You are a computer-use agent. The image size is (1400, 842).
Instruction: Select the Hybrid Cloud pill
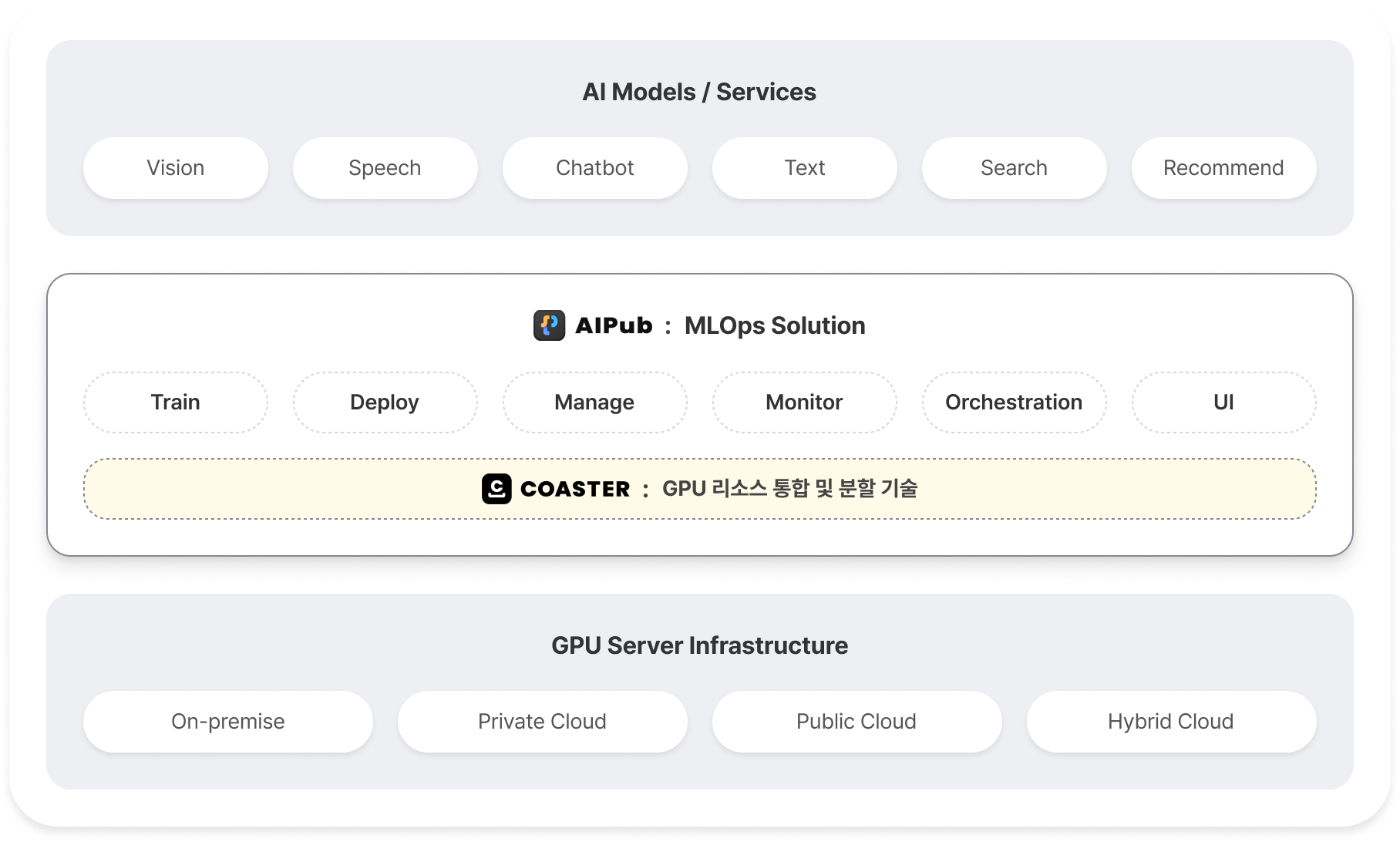1172,722
